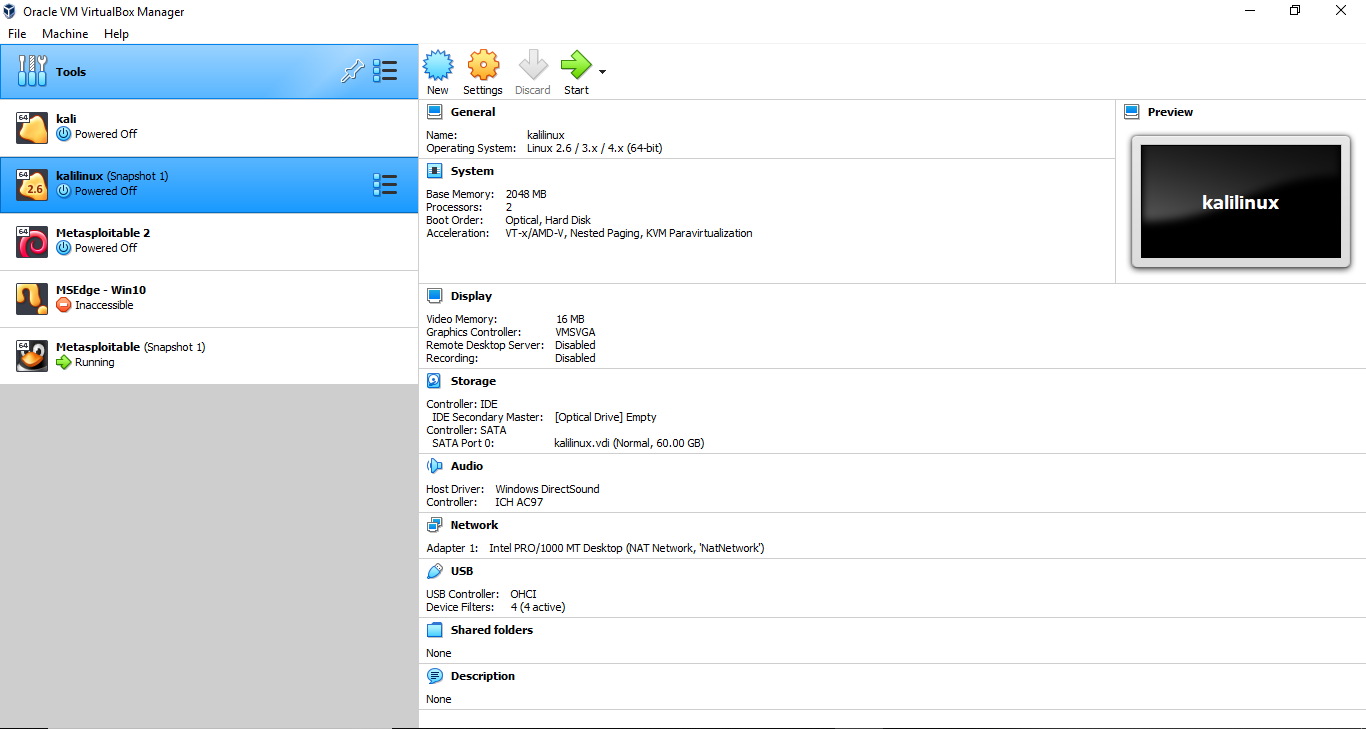
Task: Start the VM with green arrow icon
Action: pyautogui.click(x=576, y=66)
